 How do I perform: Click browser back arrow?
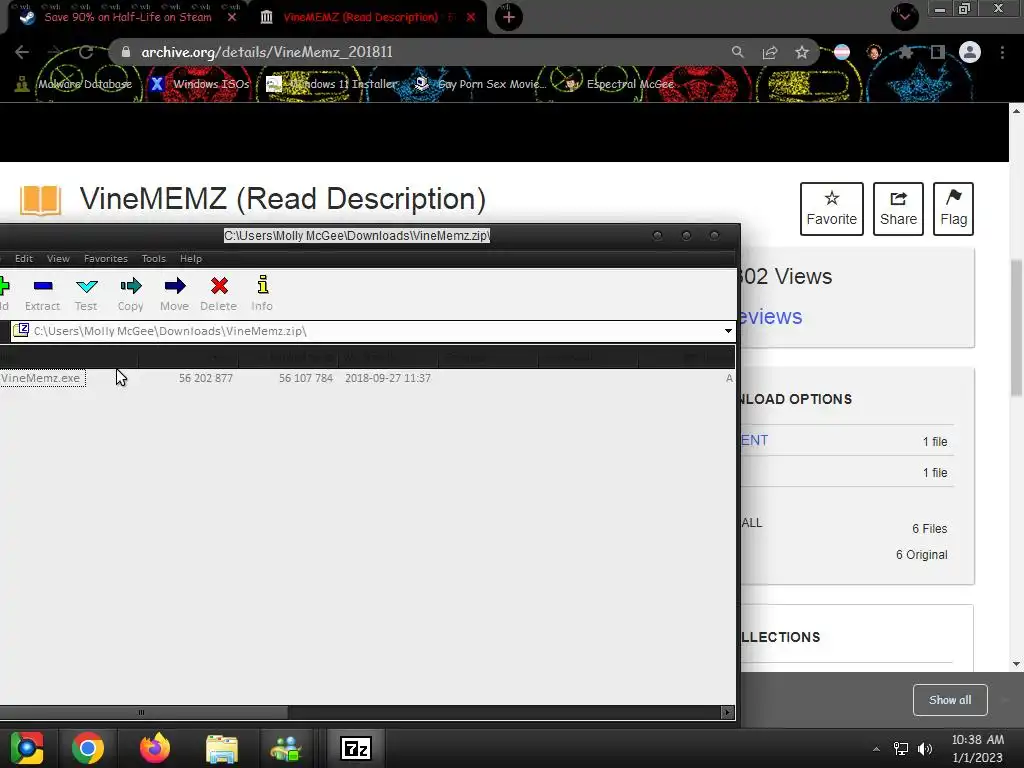(22, 52)
